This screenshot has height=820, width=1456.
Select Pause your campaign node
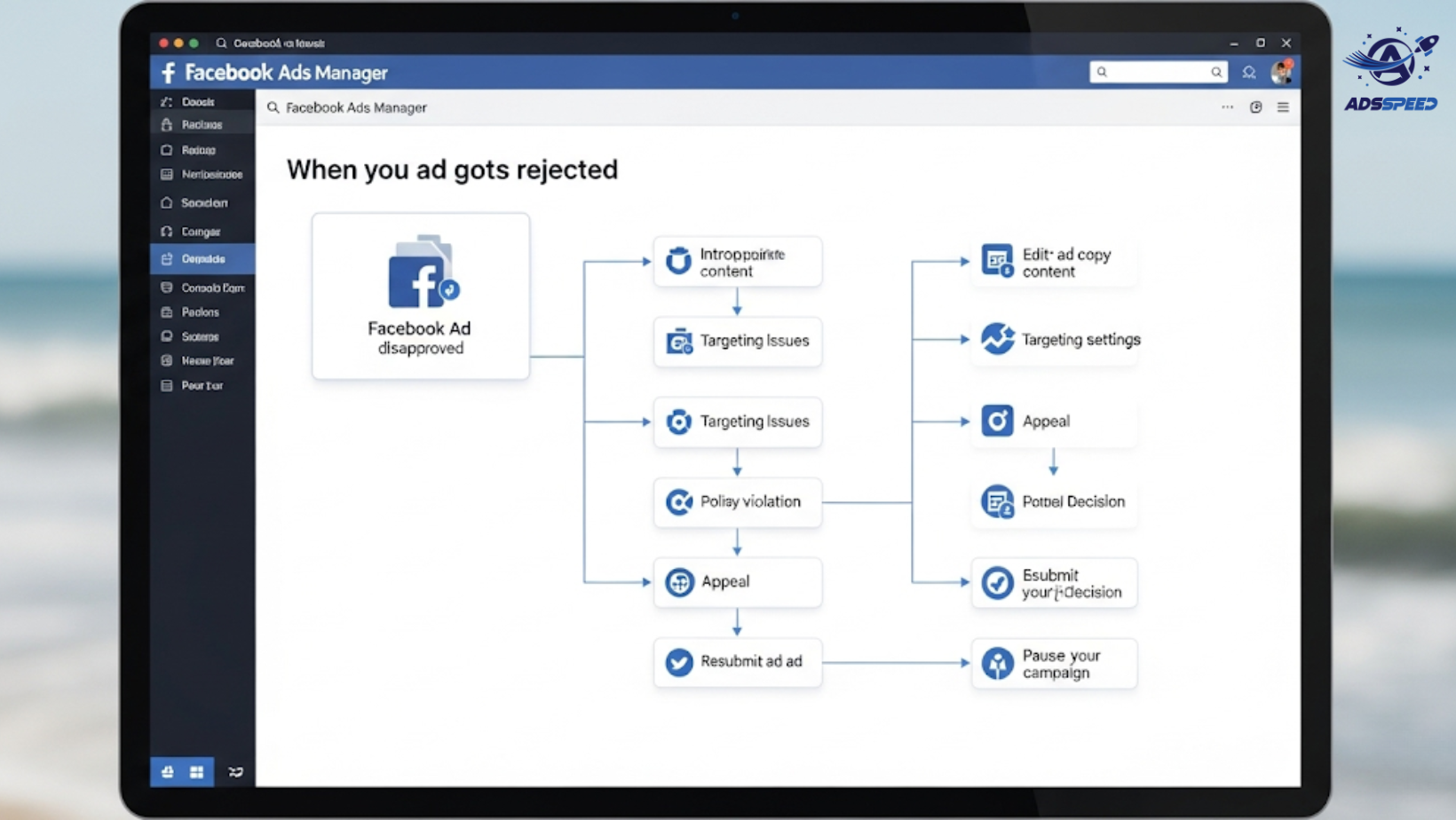click(x=1054, y=664)
